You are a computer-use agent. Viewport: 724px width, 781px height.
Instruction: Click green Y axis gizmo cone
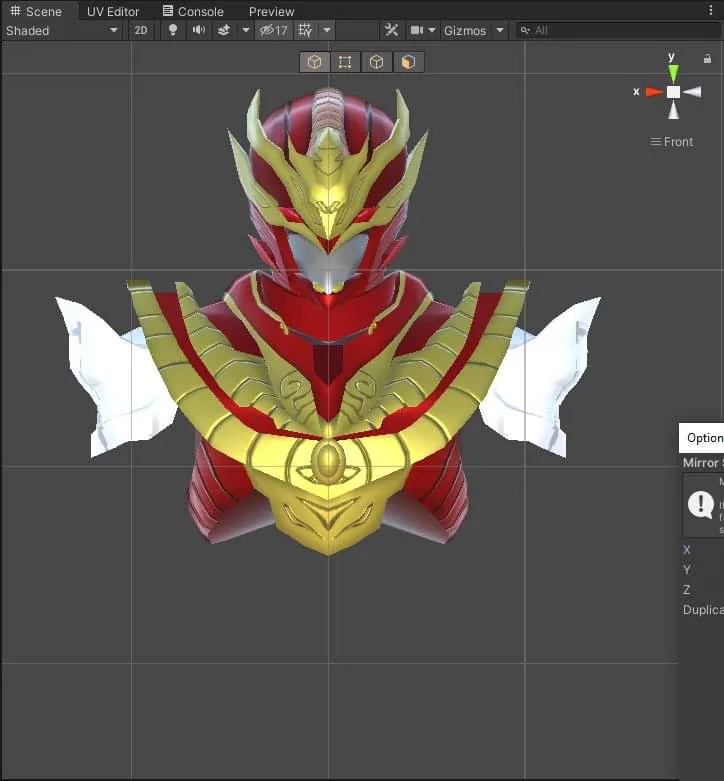coord(673,74)
